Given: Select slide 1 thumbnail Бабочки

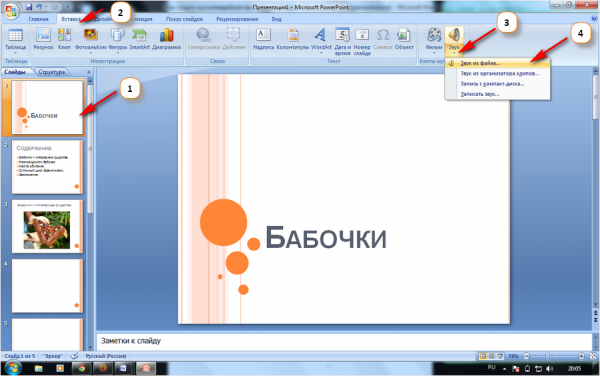Looking at the screenshot, I should click(47, 107).
